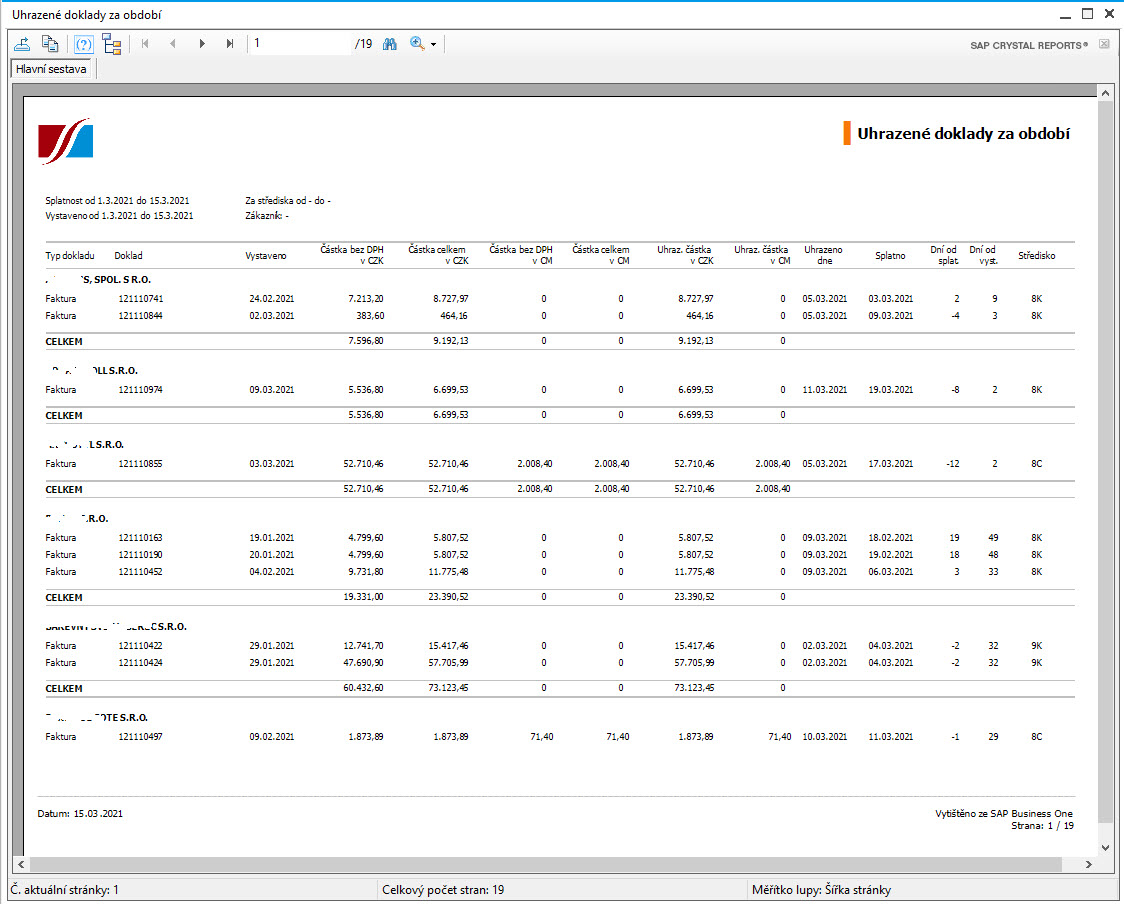Click the page number input field
Viewport: 1124px width, 904px height.
[x=300, y=44]
